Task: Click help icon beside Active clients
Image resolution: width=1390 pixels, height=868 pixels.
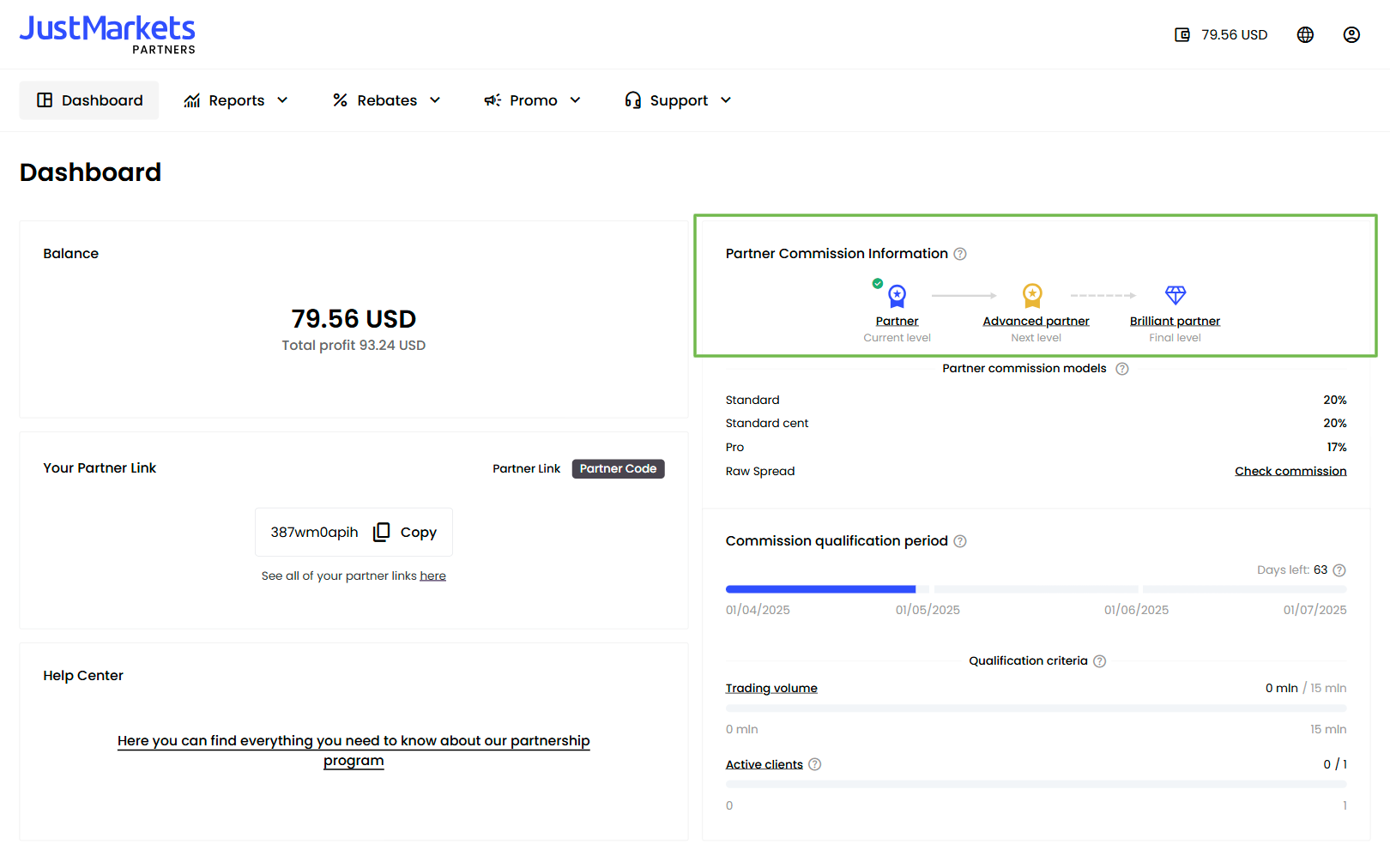Action: (814, 764)
